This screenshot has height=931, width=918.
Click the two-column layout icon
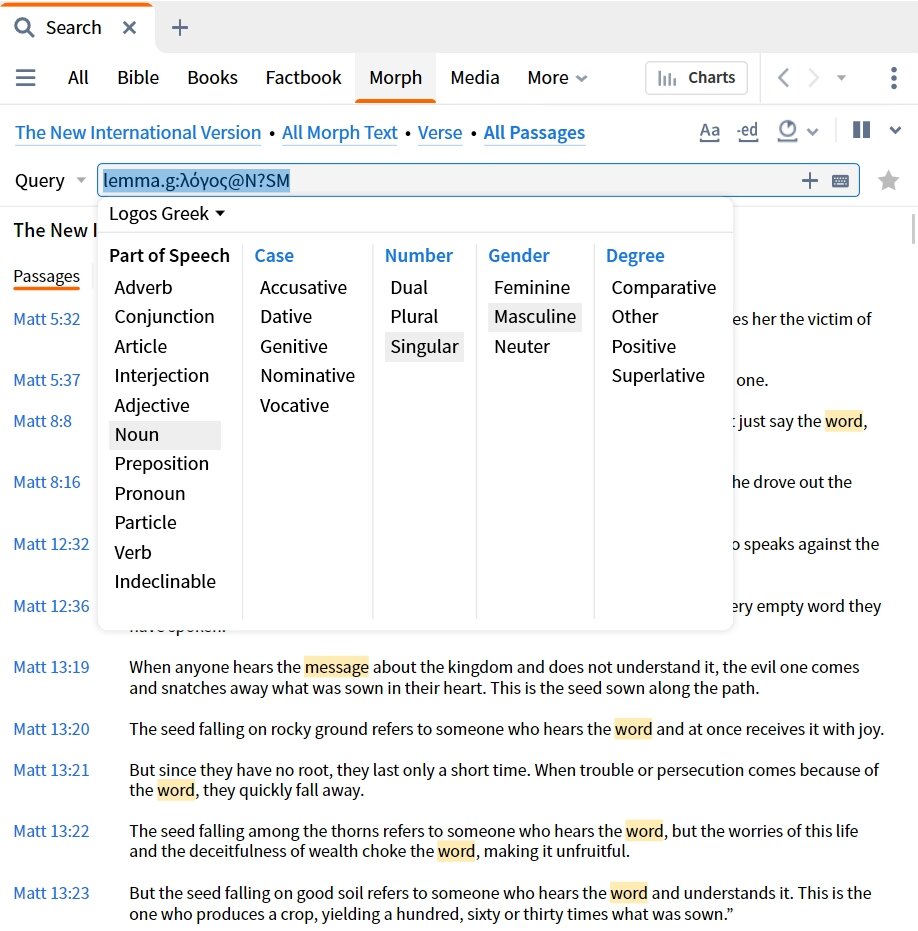click(x=862, y=130)
